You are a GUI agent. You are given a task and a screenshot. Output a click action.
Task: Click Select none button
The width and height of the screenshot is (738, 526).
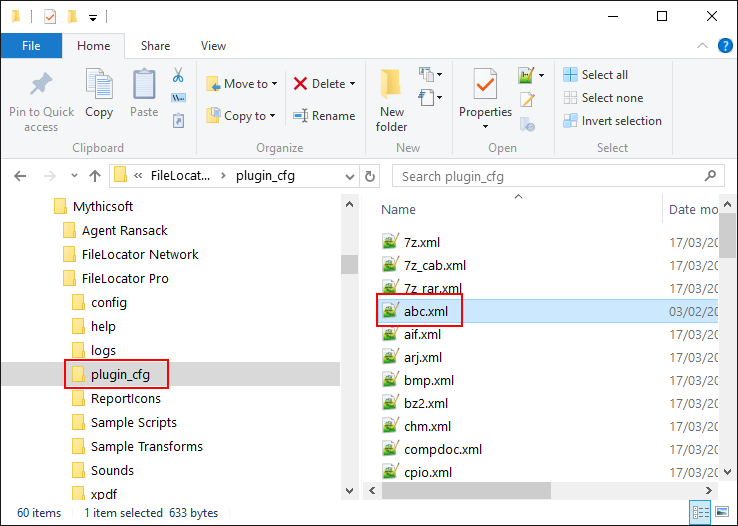[603, 98]
